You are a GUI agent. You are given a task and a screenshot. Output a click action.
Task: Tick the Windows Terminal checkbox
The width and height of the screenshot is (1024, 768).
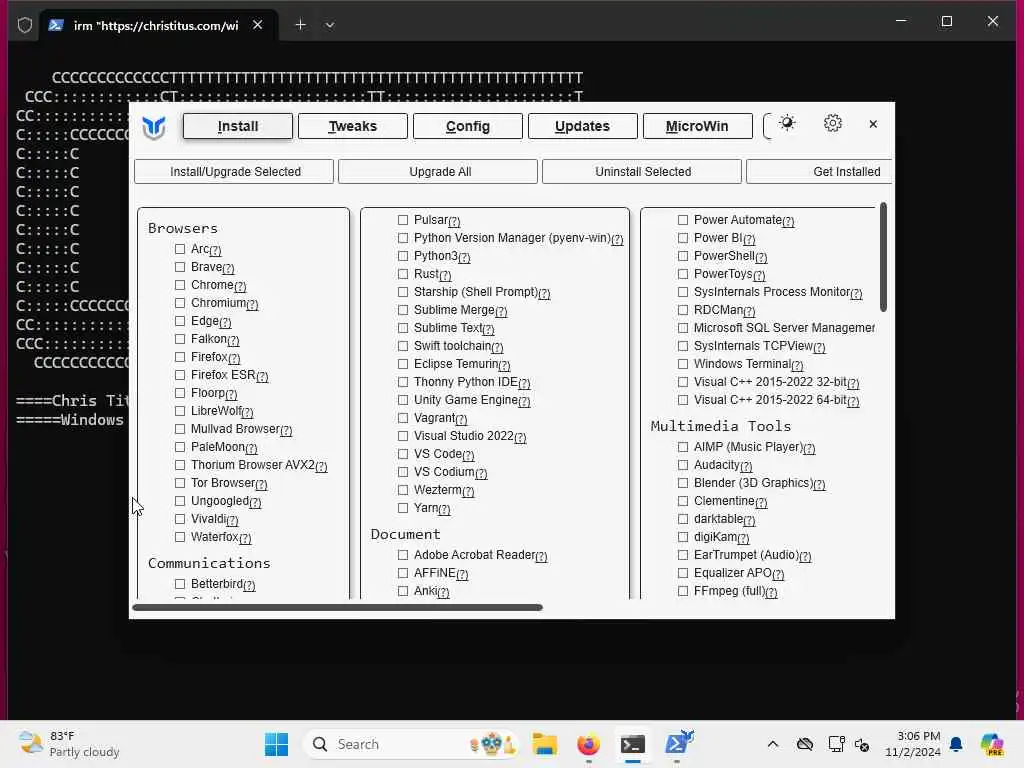click(682, 364)
